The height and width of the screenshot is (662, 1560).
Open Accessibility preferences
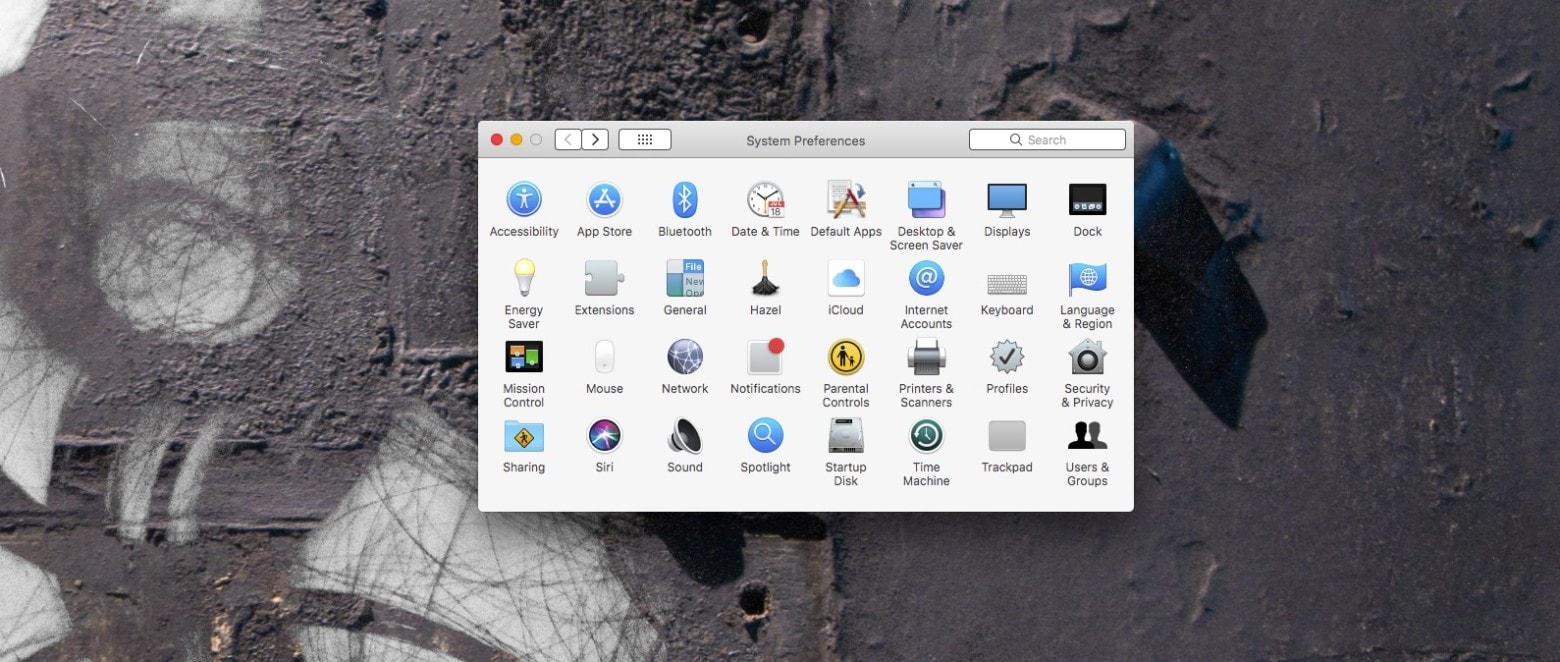(x=523, y=199)
